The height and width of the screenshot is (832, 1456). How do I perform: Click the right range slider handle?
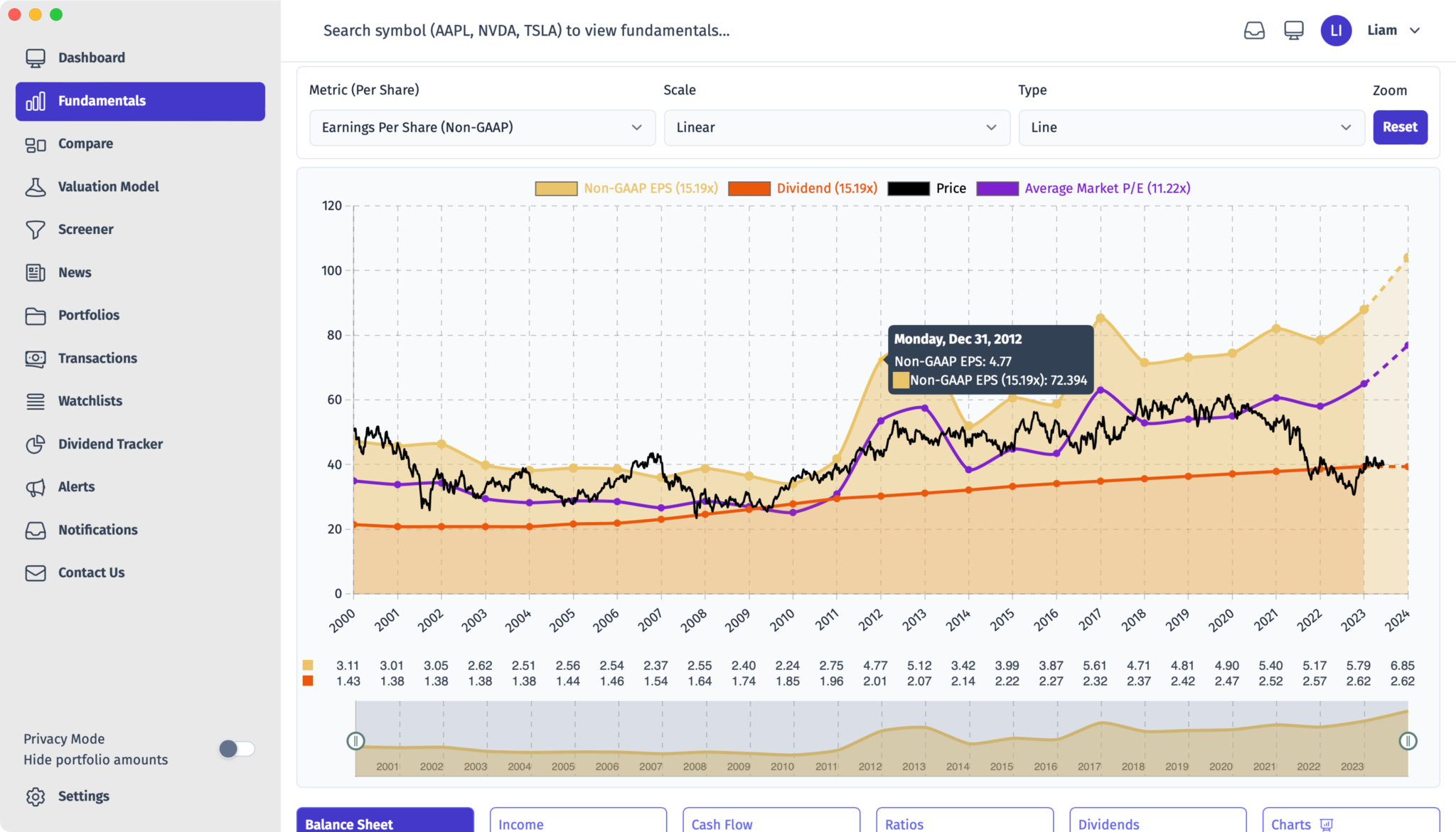click(1408, 741)
